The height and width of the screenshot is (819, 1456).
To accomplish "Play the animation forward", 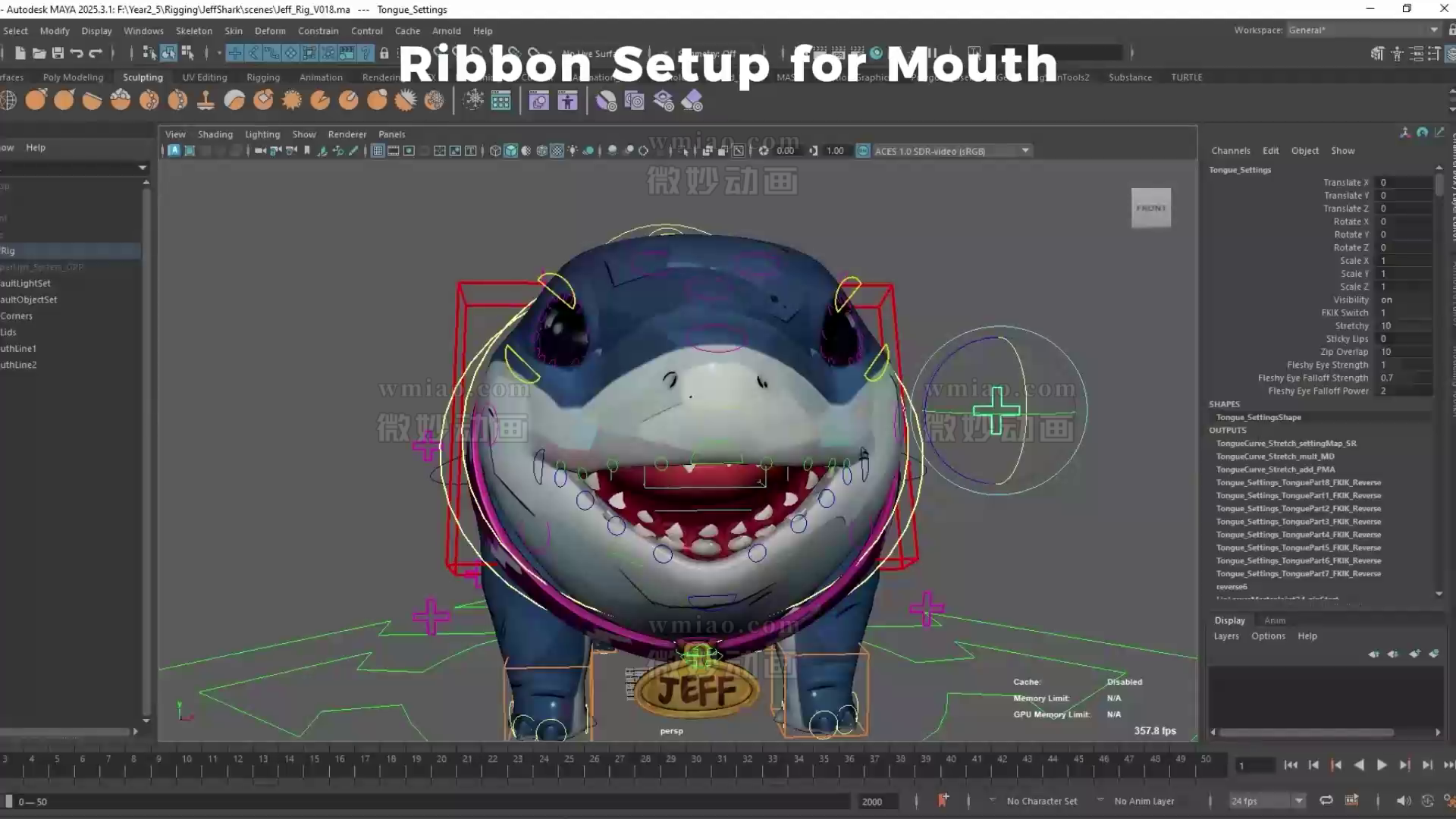I will [1382, 765].
